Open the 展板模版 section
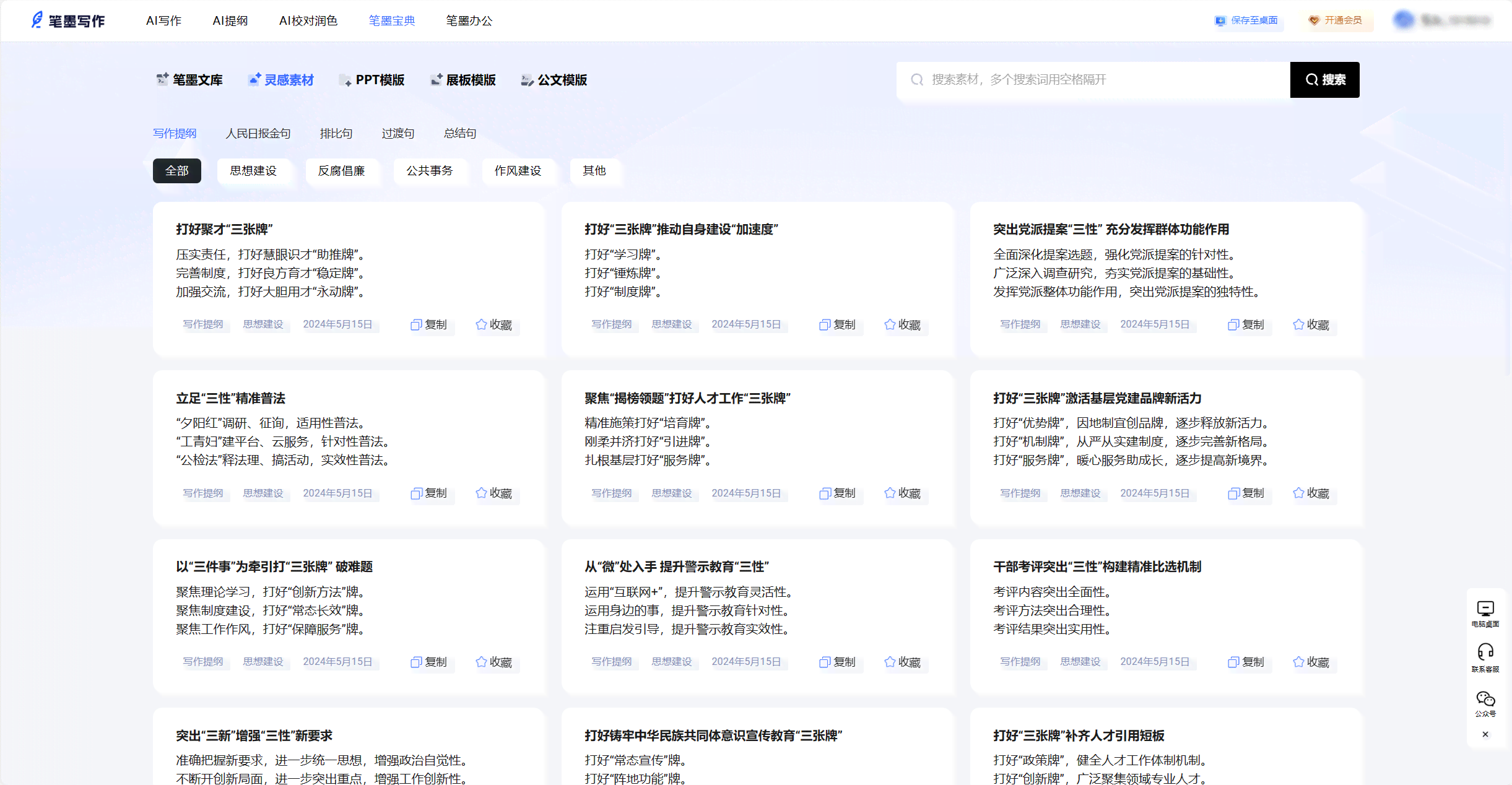The width and height of the screenshot is (1512, 785). click(x=463, y=80)
